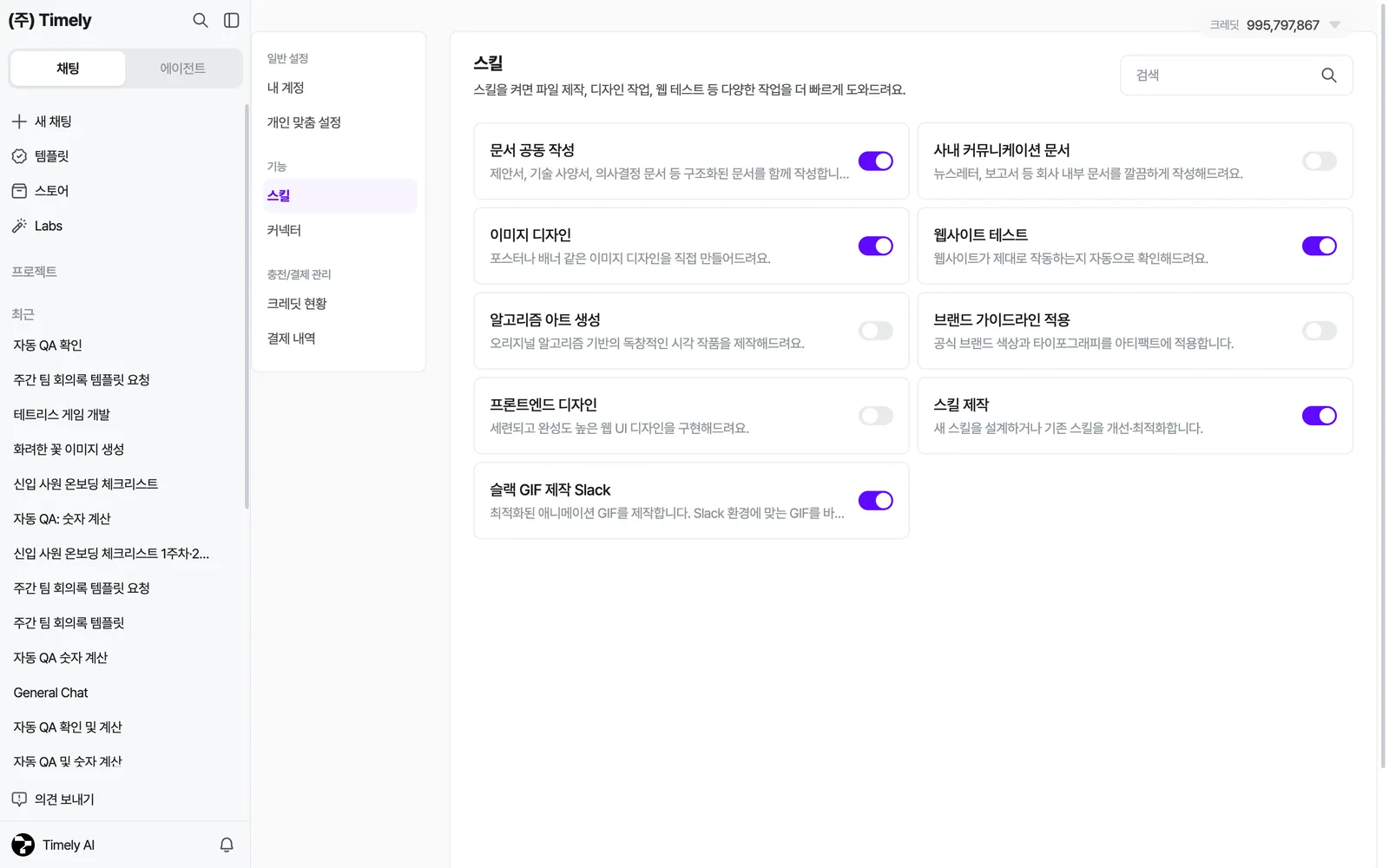Switch to the 에이전트 tab

(x=182, y=69)
